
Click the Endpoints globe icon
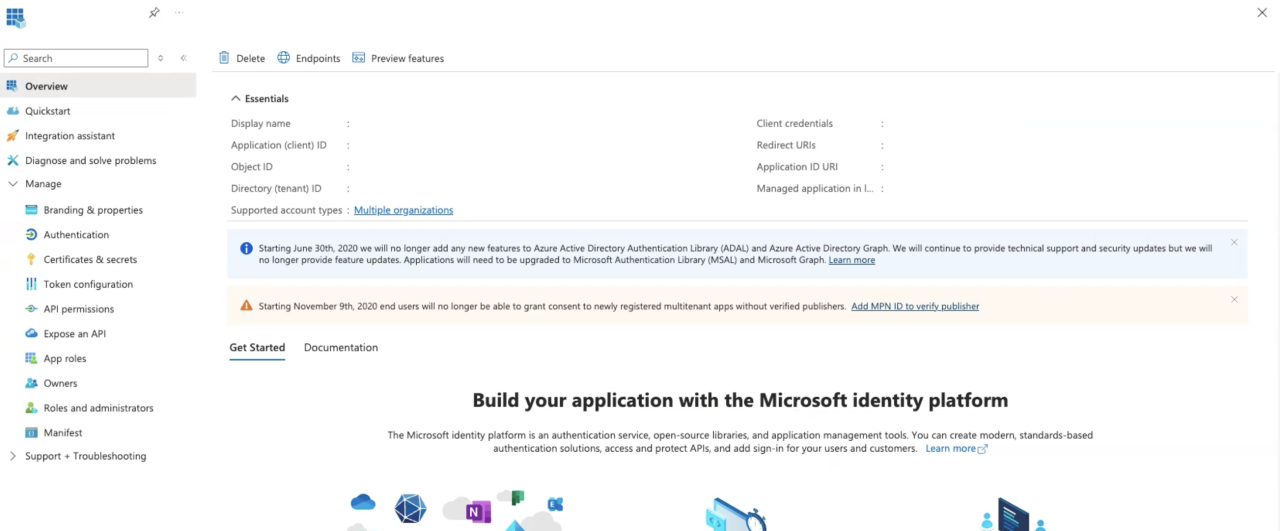(284, 58)
